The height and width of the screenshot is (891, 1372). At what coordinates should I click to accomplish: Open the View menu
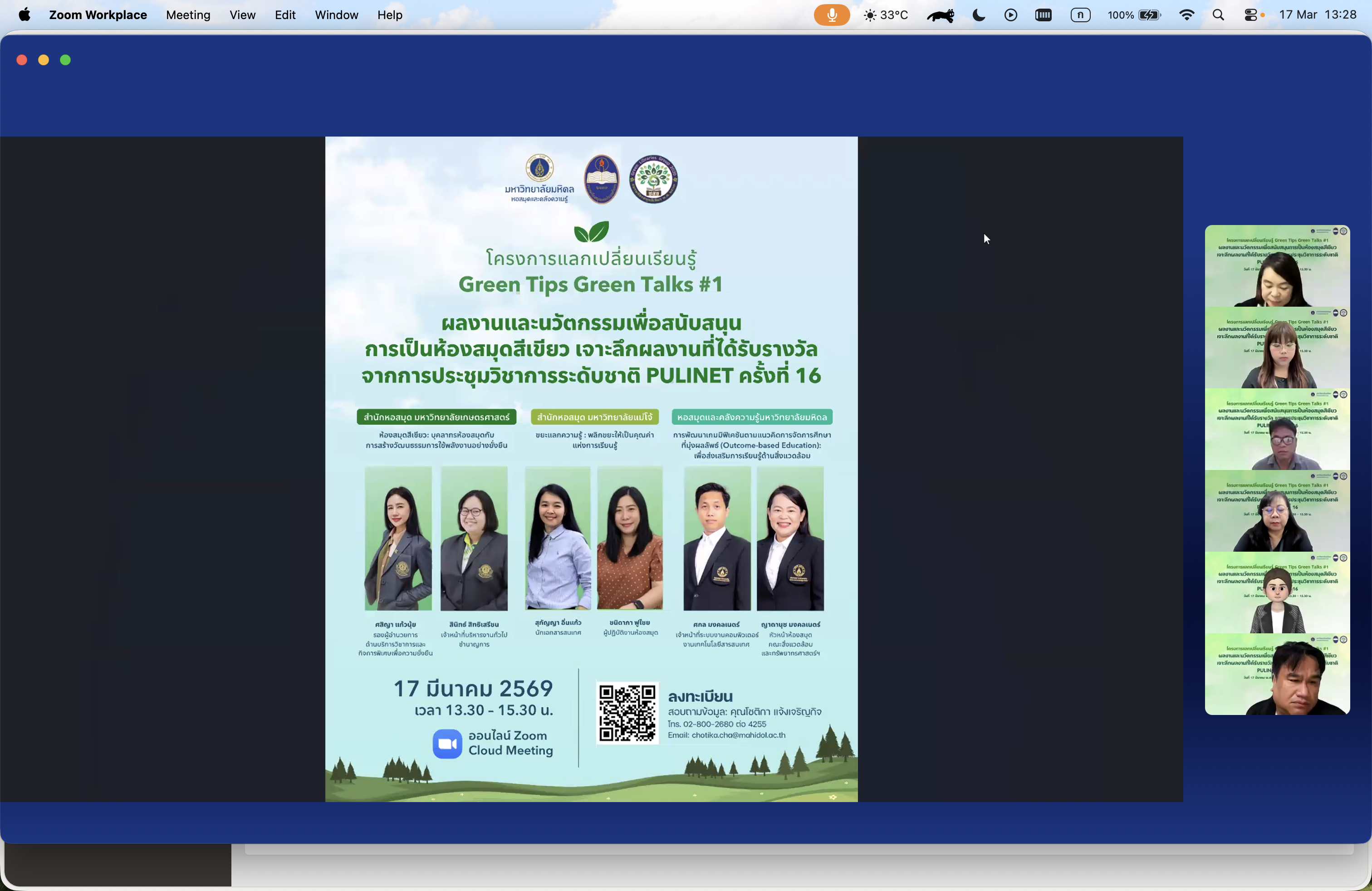point(242,15)
